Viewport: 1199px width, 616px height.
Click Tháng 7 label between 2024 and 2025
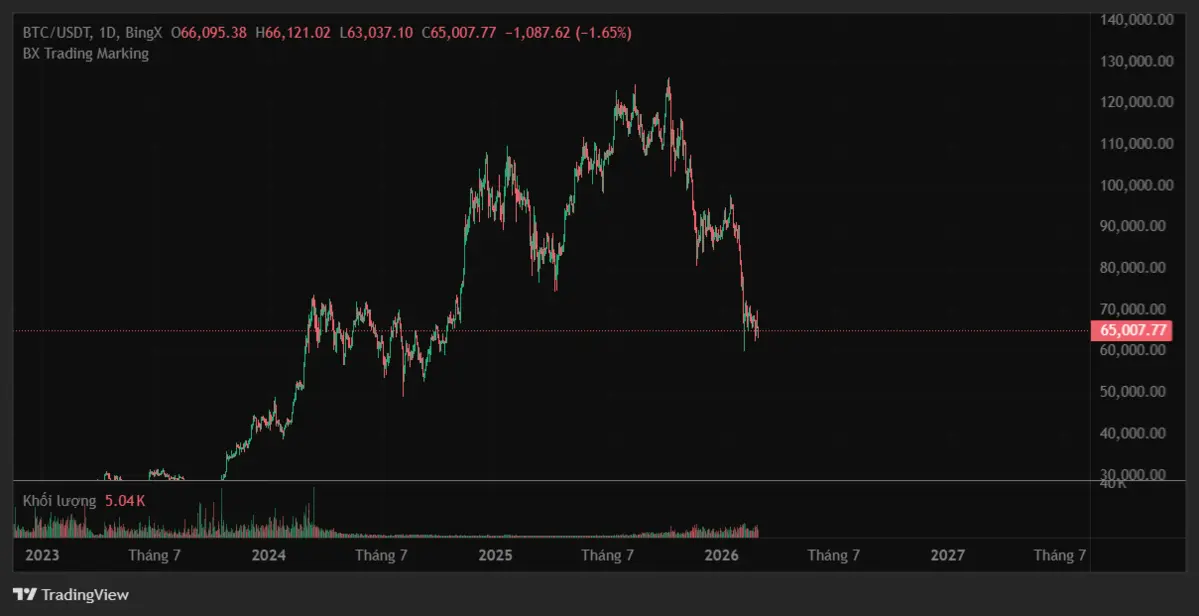click(x=381, y=555)
